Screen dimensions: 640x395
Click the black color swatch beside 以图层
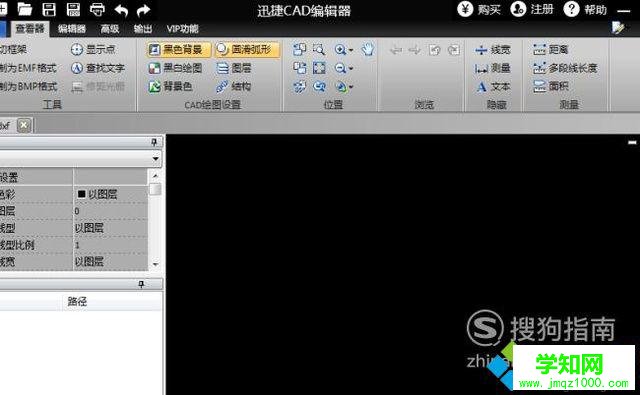[81, 194]
